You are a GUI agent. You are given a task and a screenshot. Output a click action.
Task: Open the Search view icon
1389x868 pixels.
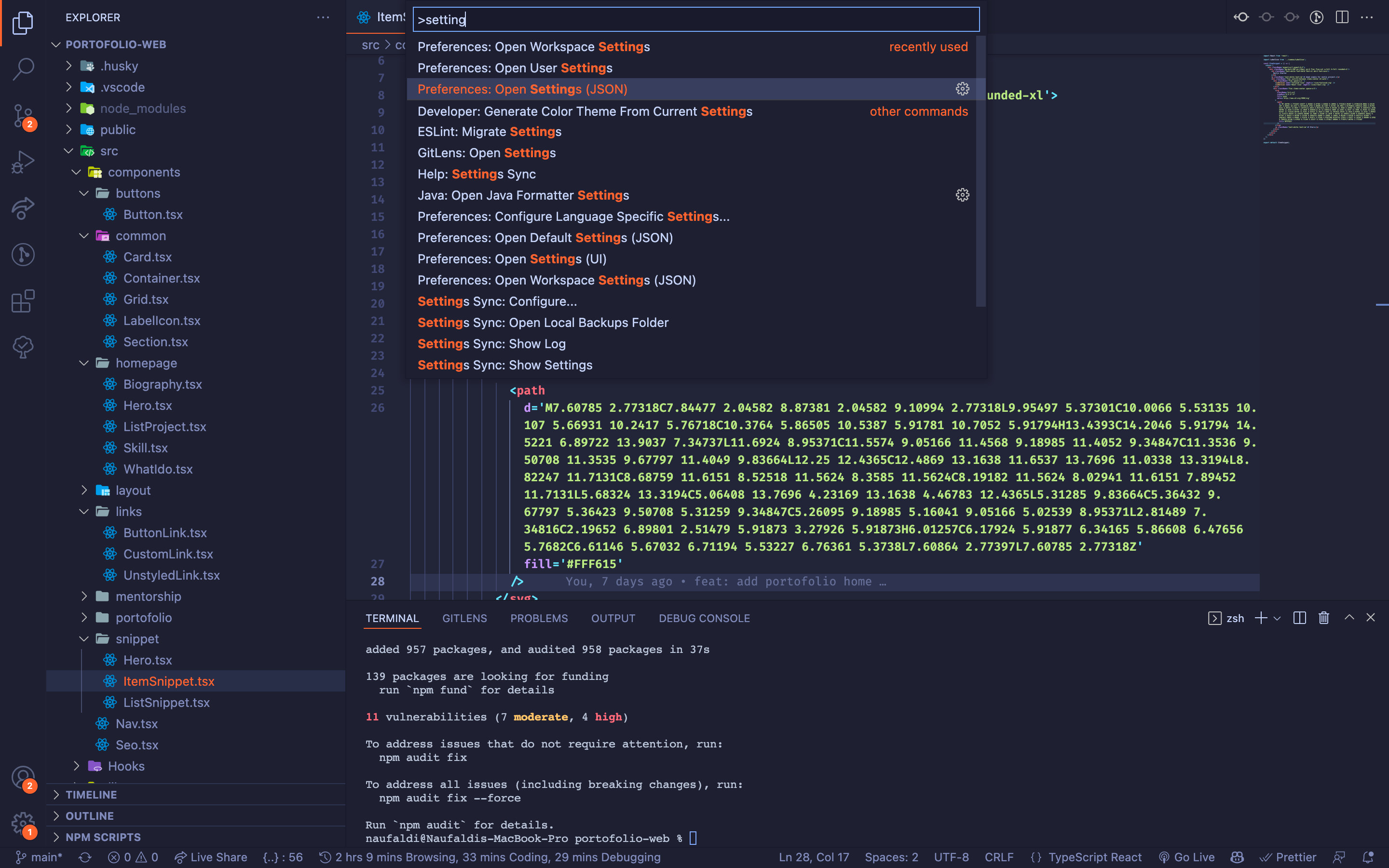[23, 69]
